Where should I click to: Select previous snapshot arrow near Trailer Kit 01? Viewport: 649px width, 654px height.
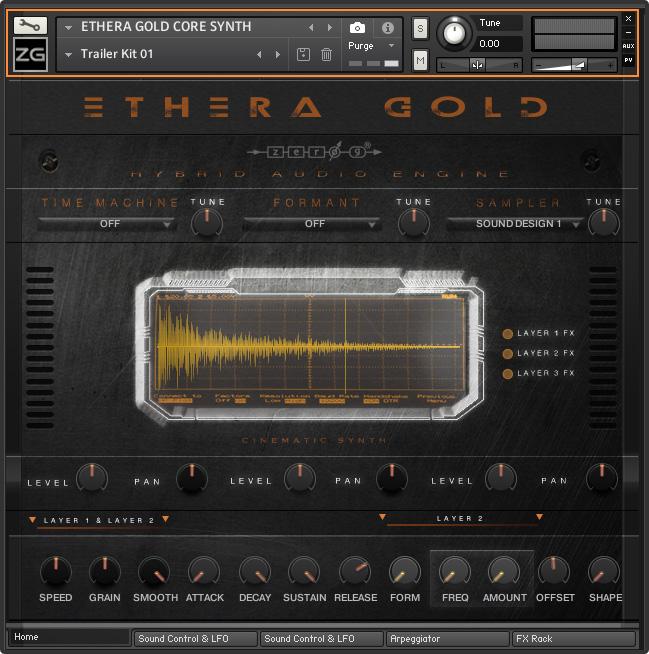(x=259, y=55)
